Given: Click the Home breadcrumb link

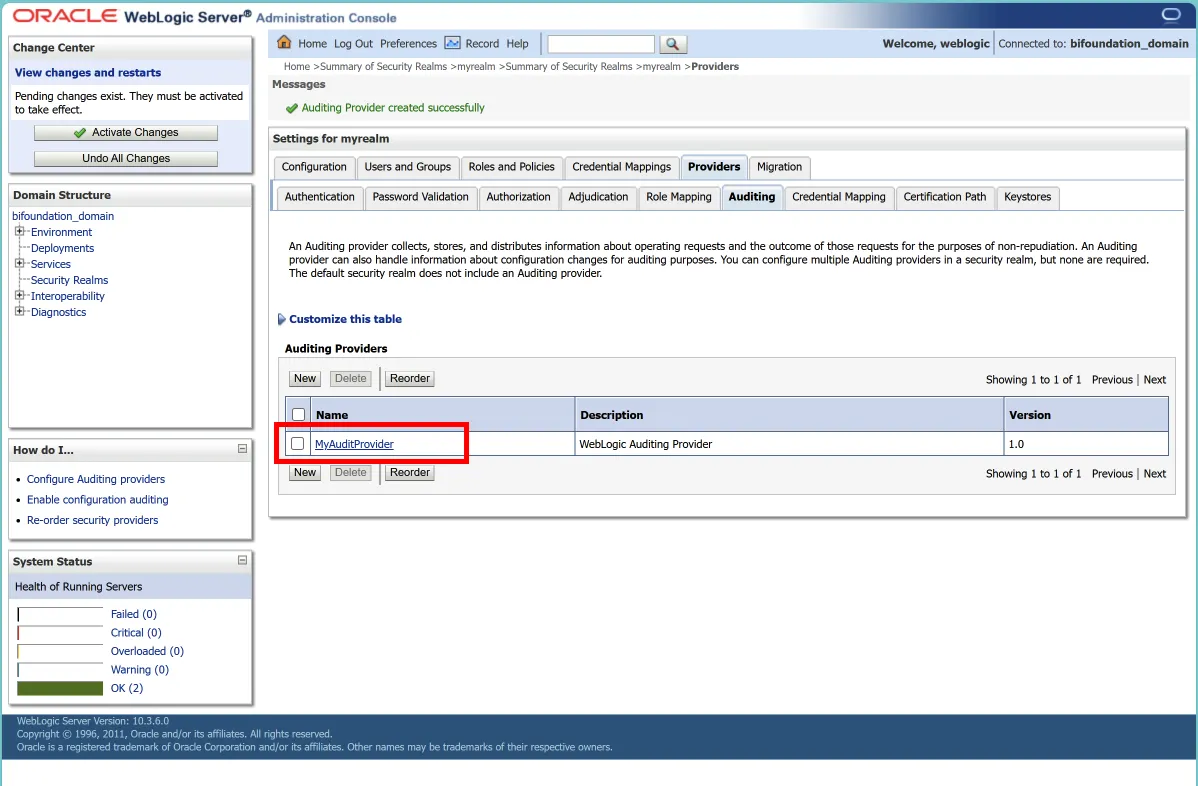Looking at the screenshot, I should pyautogui.click(x=296, y=66).
